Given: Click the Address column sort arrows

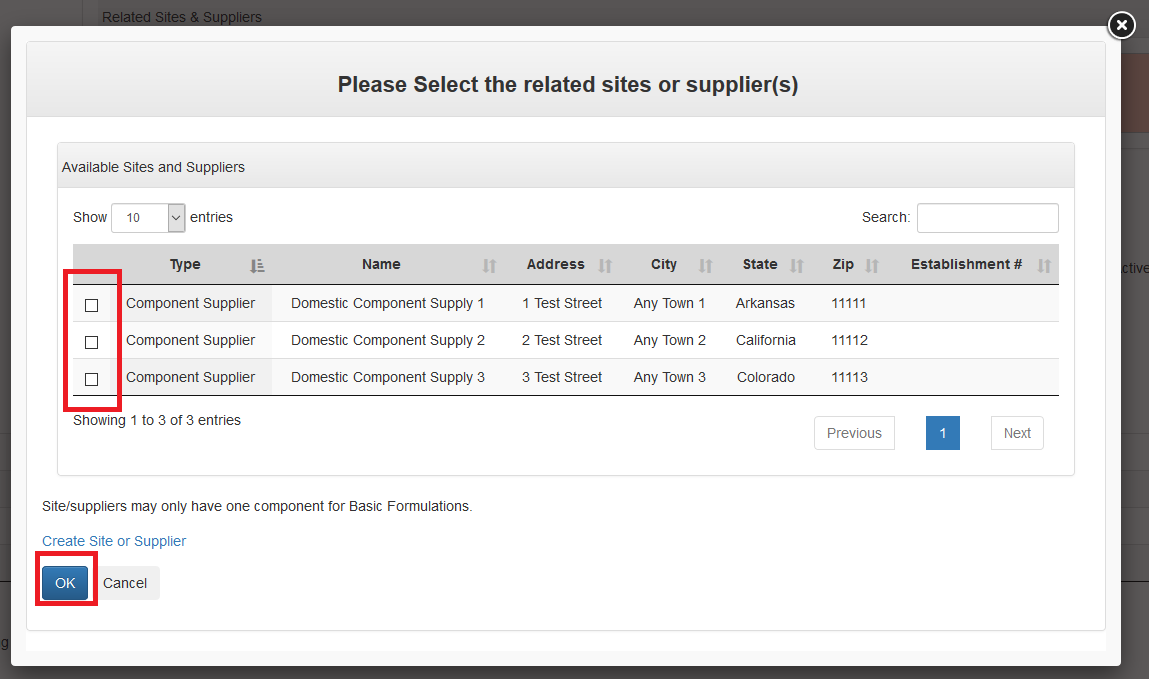Looking at the screenshot, I should click(605, 266).
